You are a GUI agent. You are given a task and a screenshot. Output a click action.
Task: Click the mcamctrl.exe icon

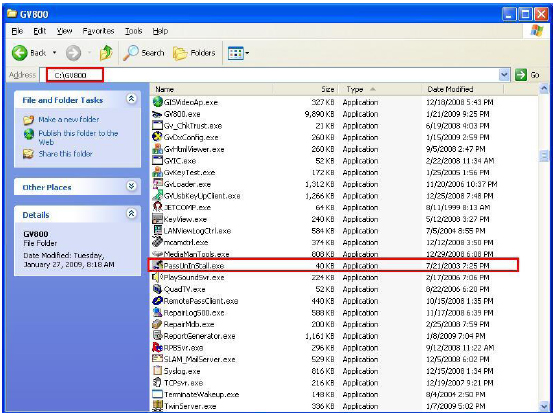(157, 242)
